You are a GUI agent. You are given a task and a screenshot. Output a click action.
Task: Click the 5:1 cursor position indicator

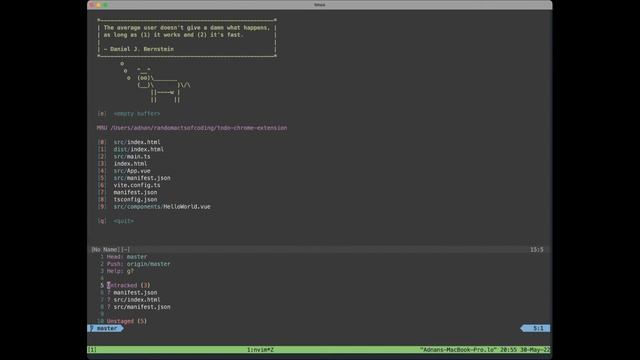tap(536, 328)
